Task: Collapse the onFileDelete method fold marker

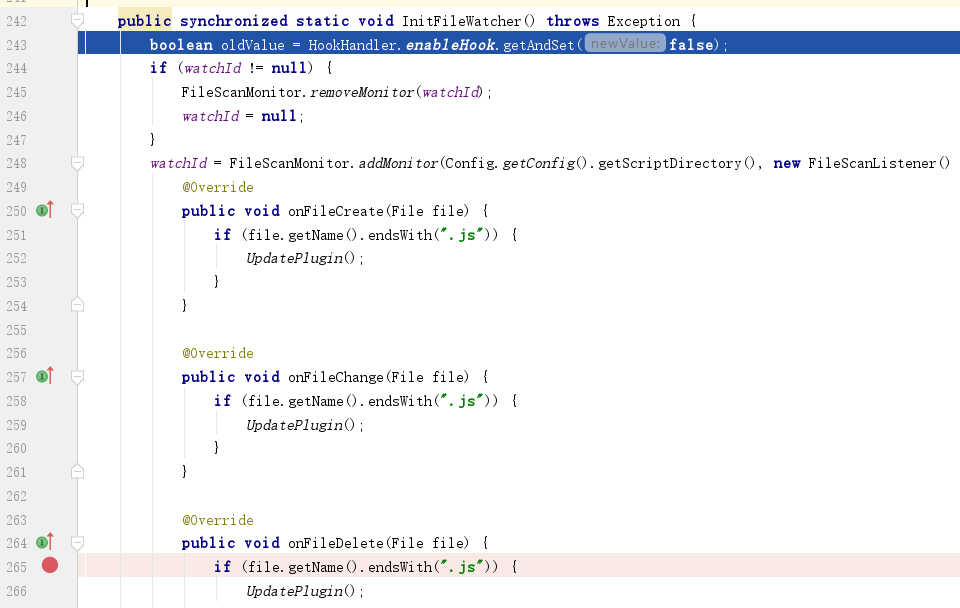Action: tap(78, 543)
